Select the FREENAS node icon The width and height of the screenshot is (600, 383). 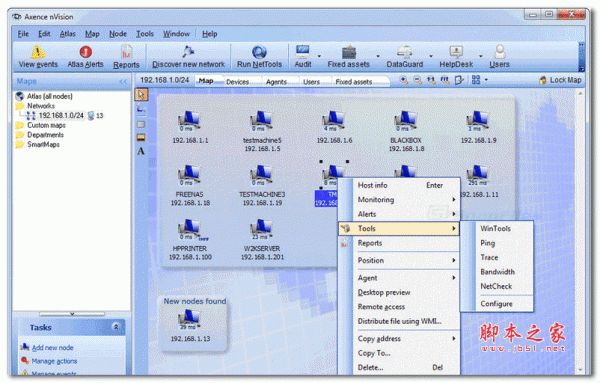click(x=190, y=175)
